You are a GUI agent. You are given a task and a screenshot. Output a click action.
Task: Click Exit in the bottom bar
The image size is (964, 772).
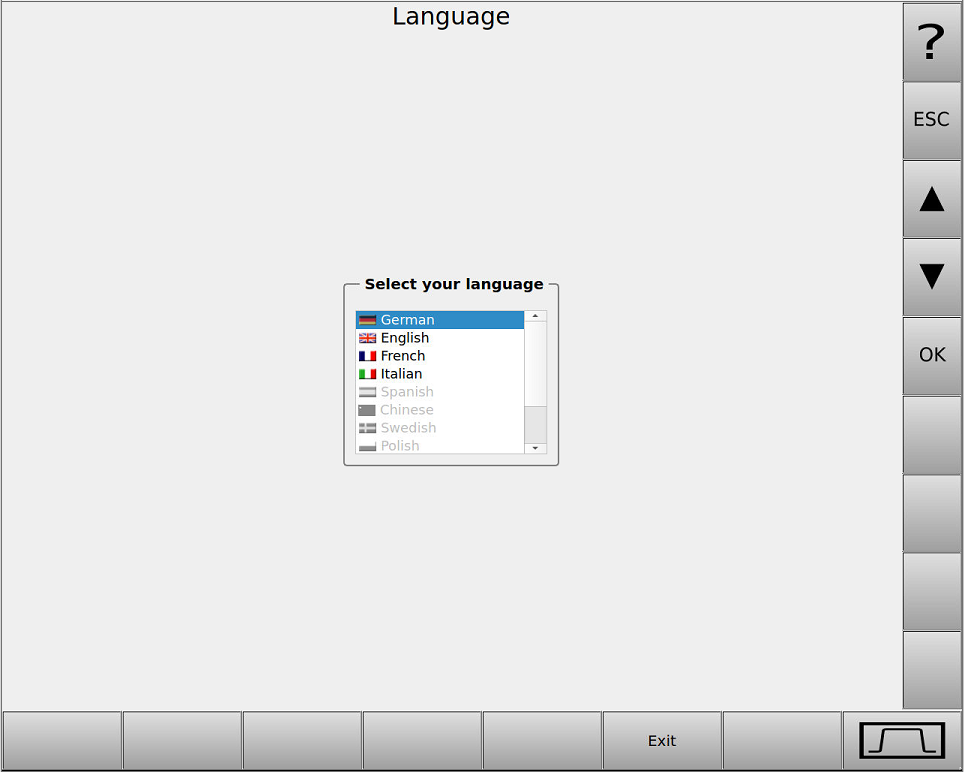pyautogui.click(x=661, y=741)
